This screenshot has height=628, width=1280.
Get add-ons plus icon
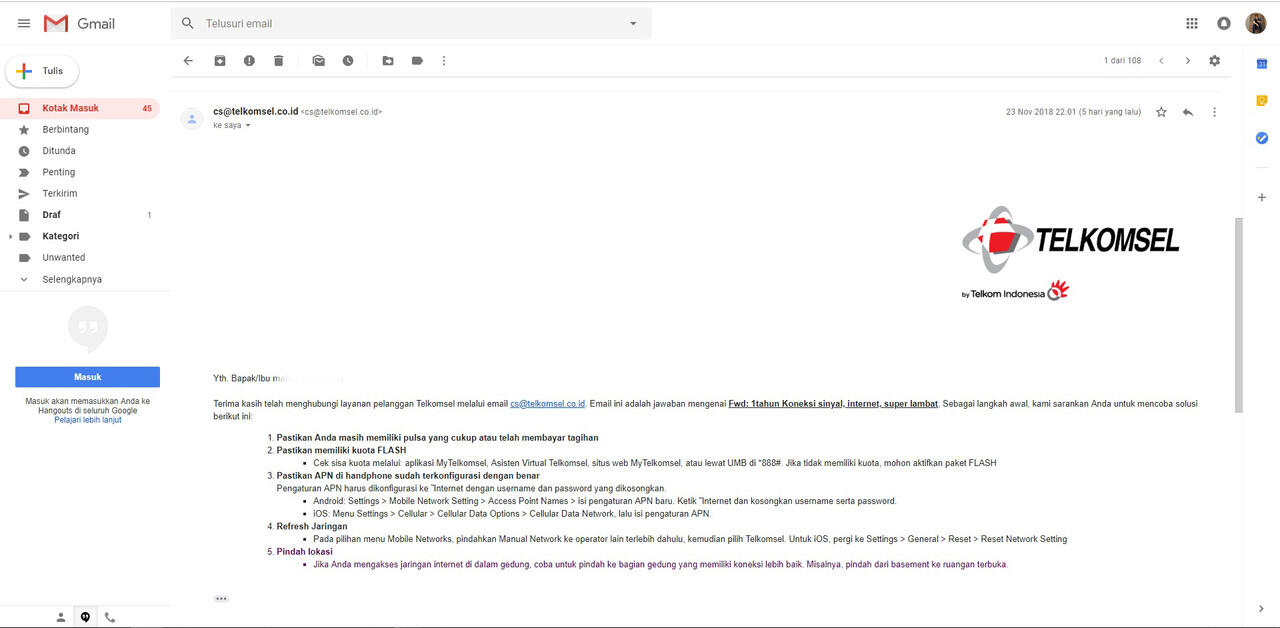pos(1262,198)
